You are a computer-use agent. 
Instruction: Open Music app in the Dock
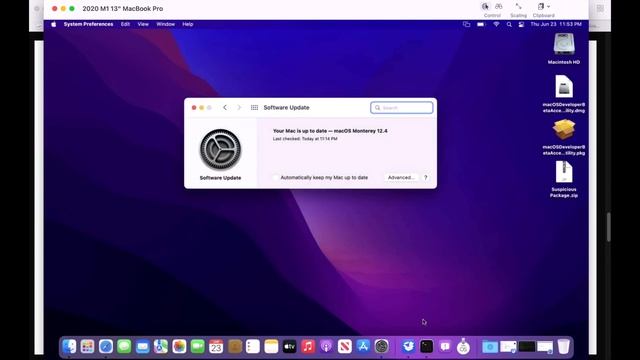pos(308,347)
